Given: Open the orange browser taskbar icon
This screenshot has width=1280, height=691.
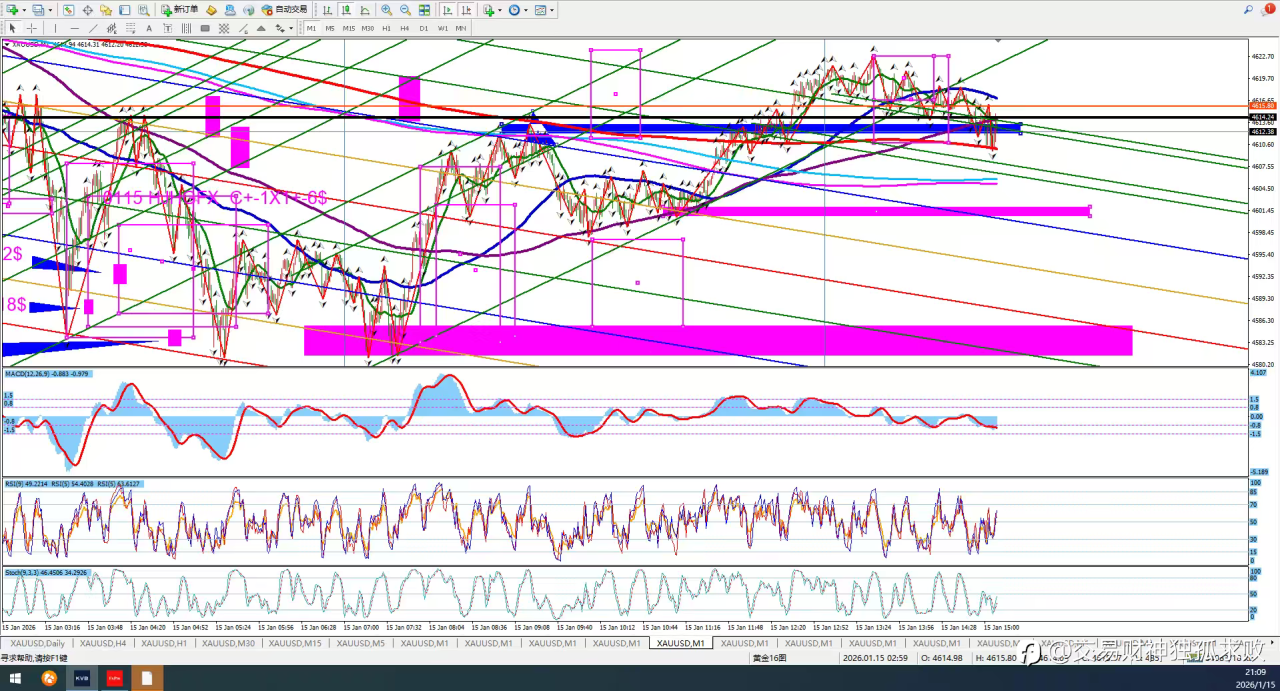Looking at the screenshot, I should 48,678.
